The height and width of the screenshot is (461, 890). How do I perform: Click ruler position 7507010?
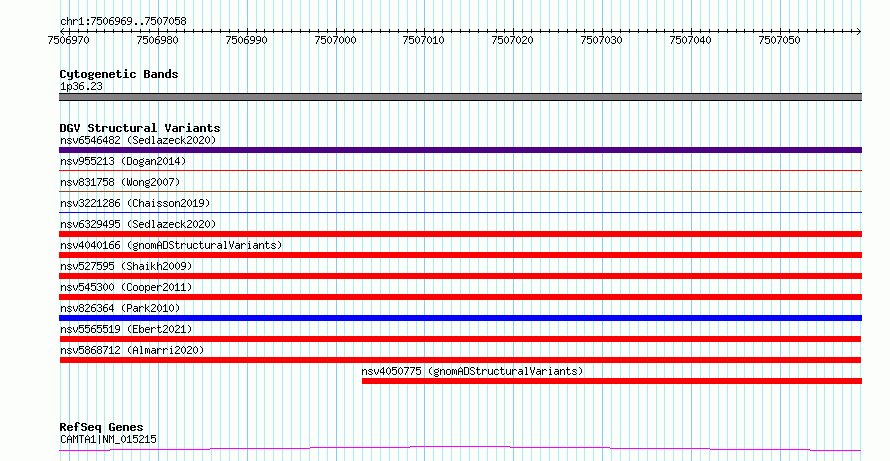point(424,40)
